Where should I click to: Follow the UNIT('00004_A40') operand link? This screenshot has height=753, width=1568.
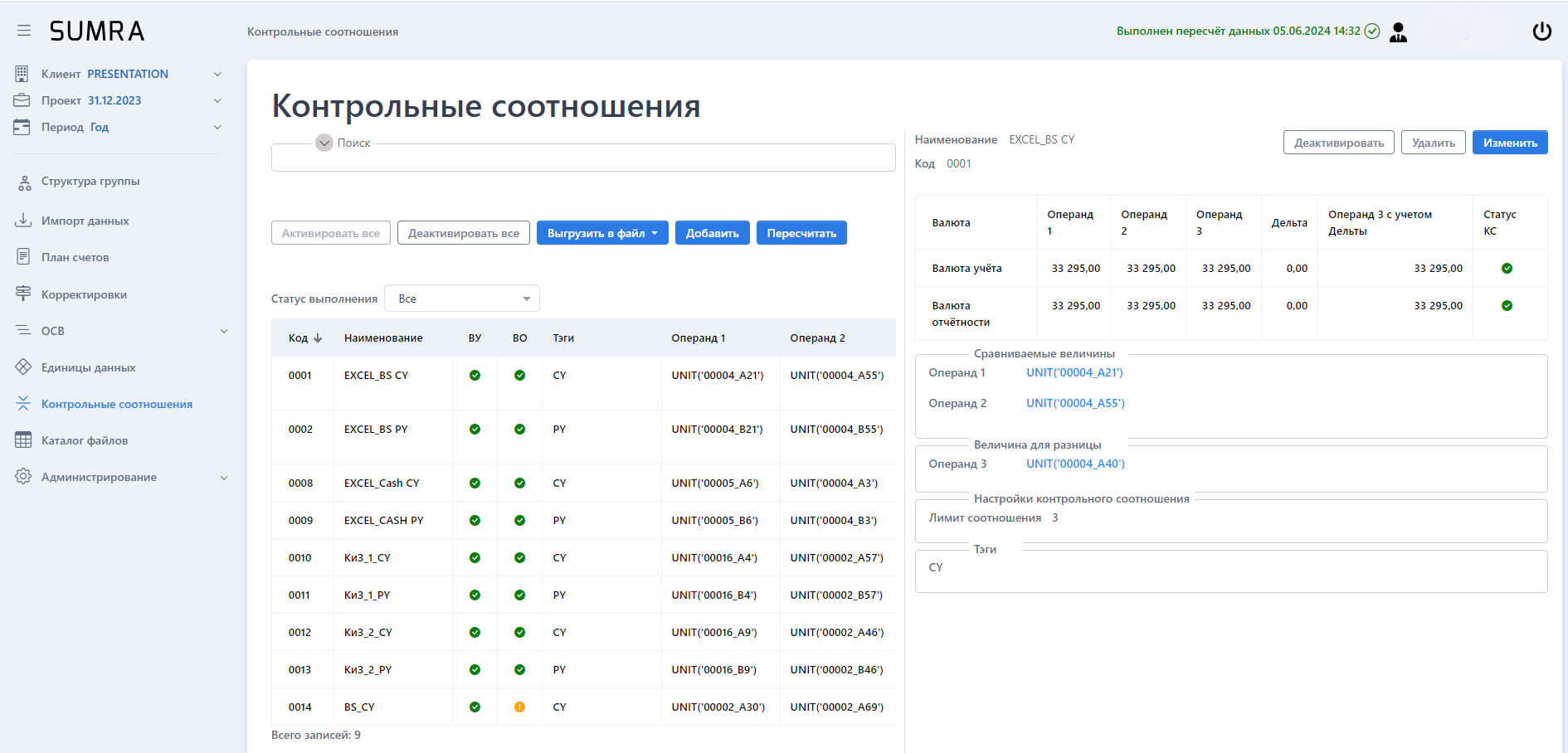(1075, 464)
